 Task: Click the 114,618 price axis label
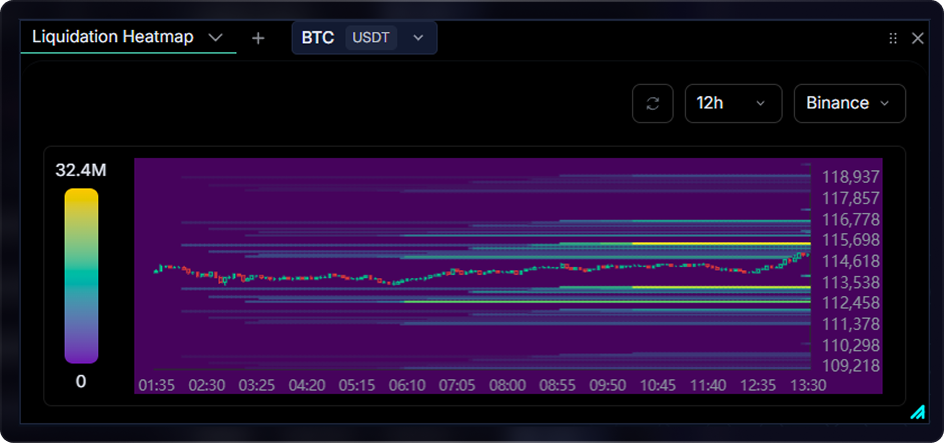pos(851,261)
